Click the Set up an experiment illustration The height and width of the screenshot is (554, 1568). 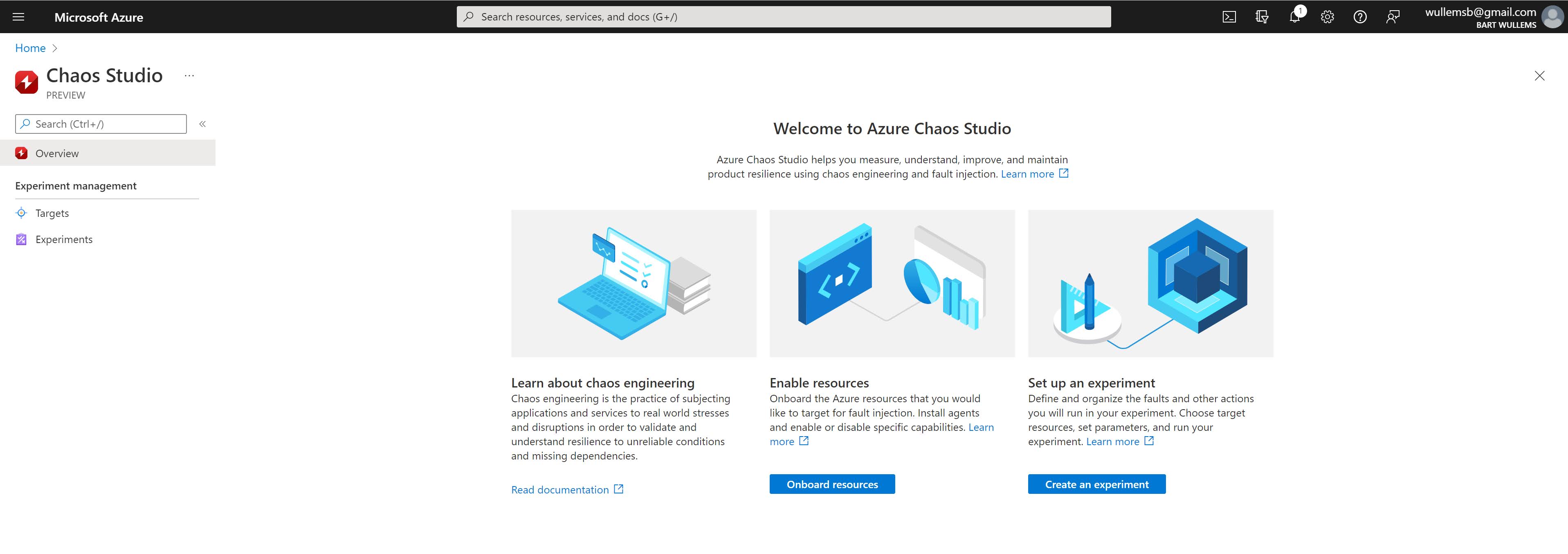1150,284
